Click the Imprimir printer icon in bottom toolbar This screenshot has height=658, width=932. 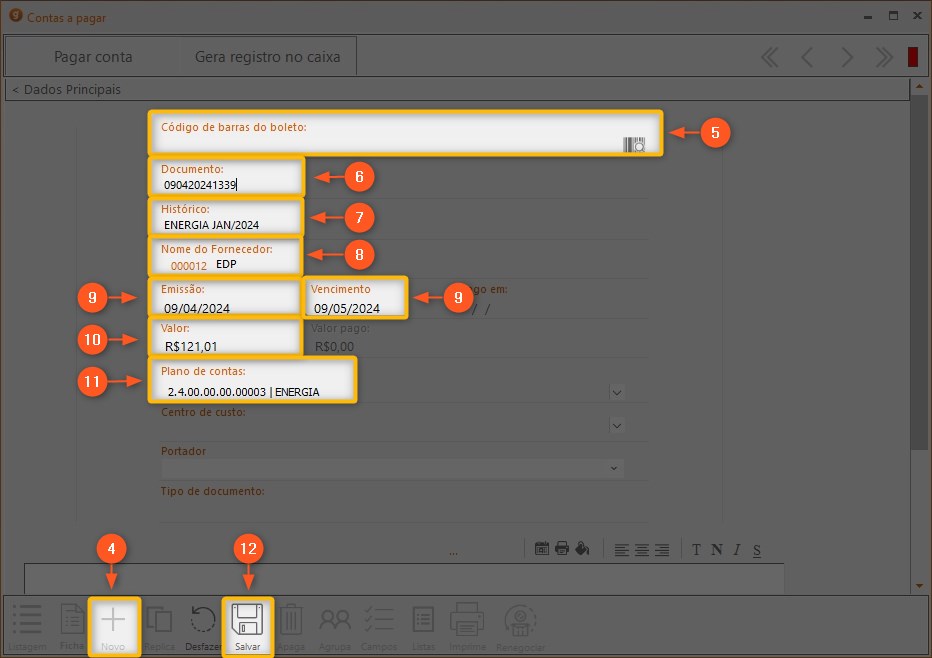point(467,621)
